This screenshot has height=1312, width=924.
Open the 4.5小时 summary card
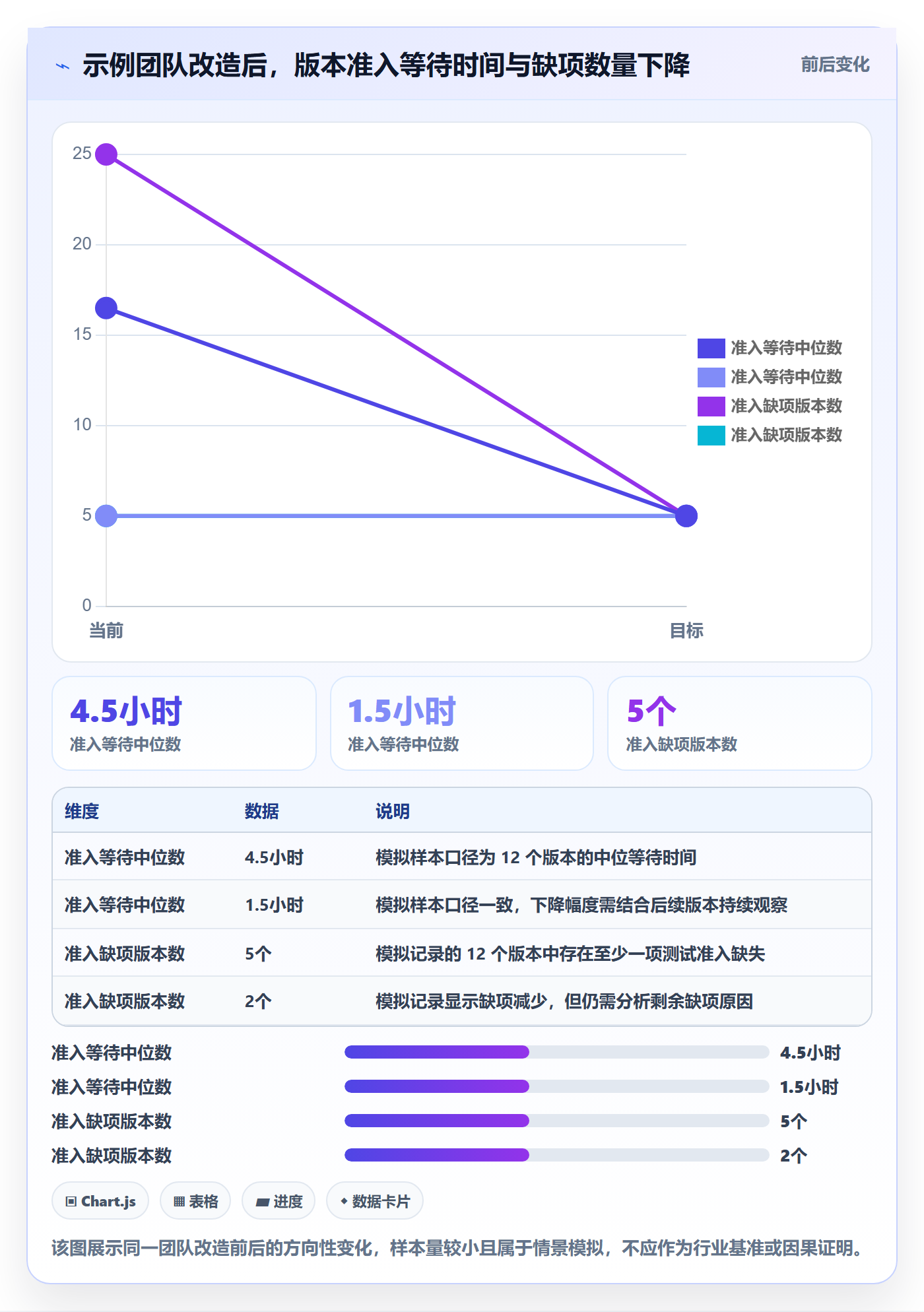[184, 723]
